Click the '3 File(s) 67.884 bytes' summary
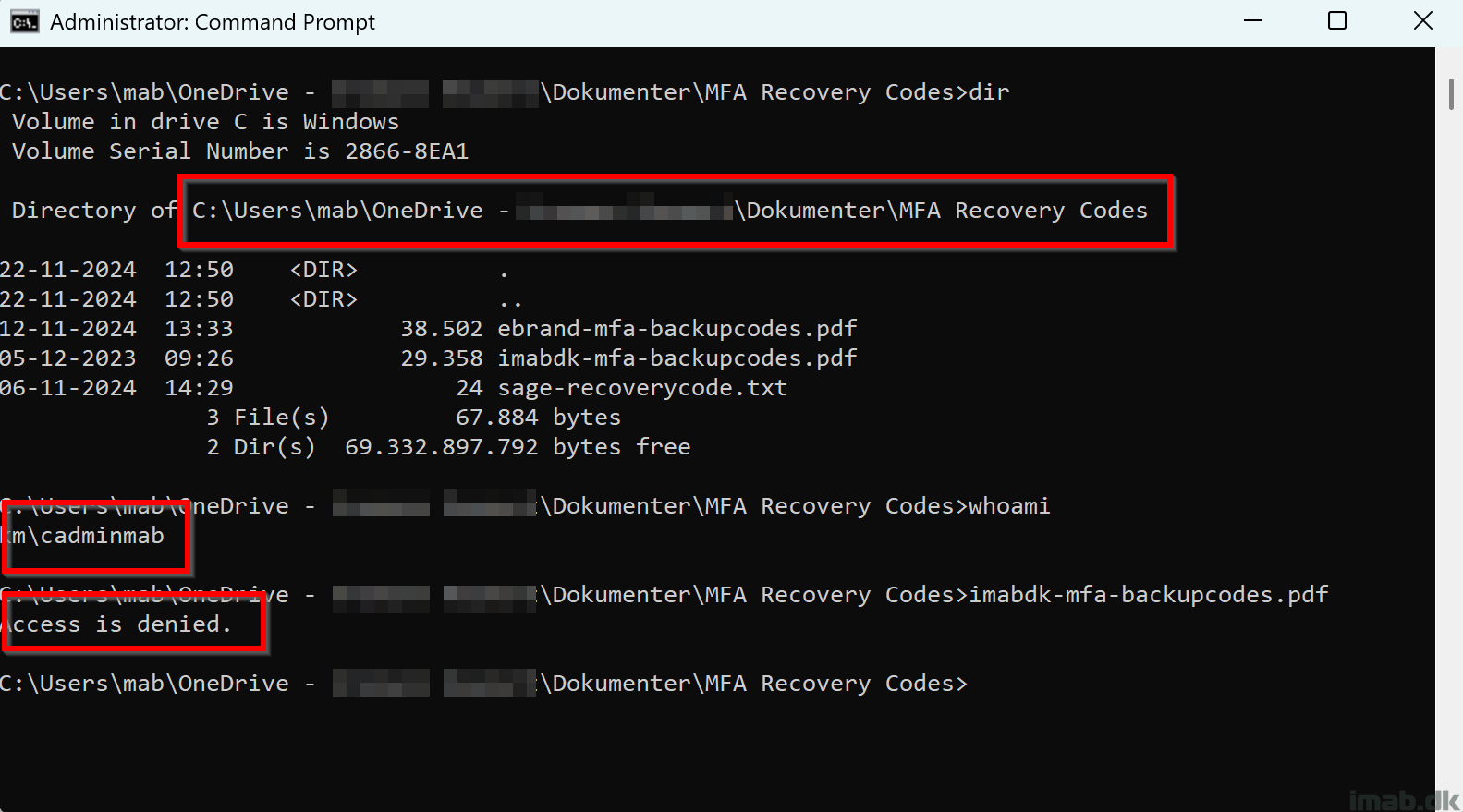 pyautogui.click(x=413, y=418)
